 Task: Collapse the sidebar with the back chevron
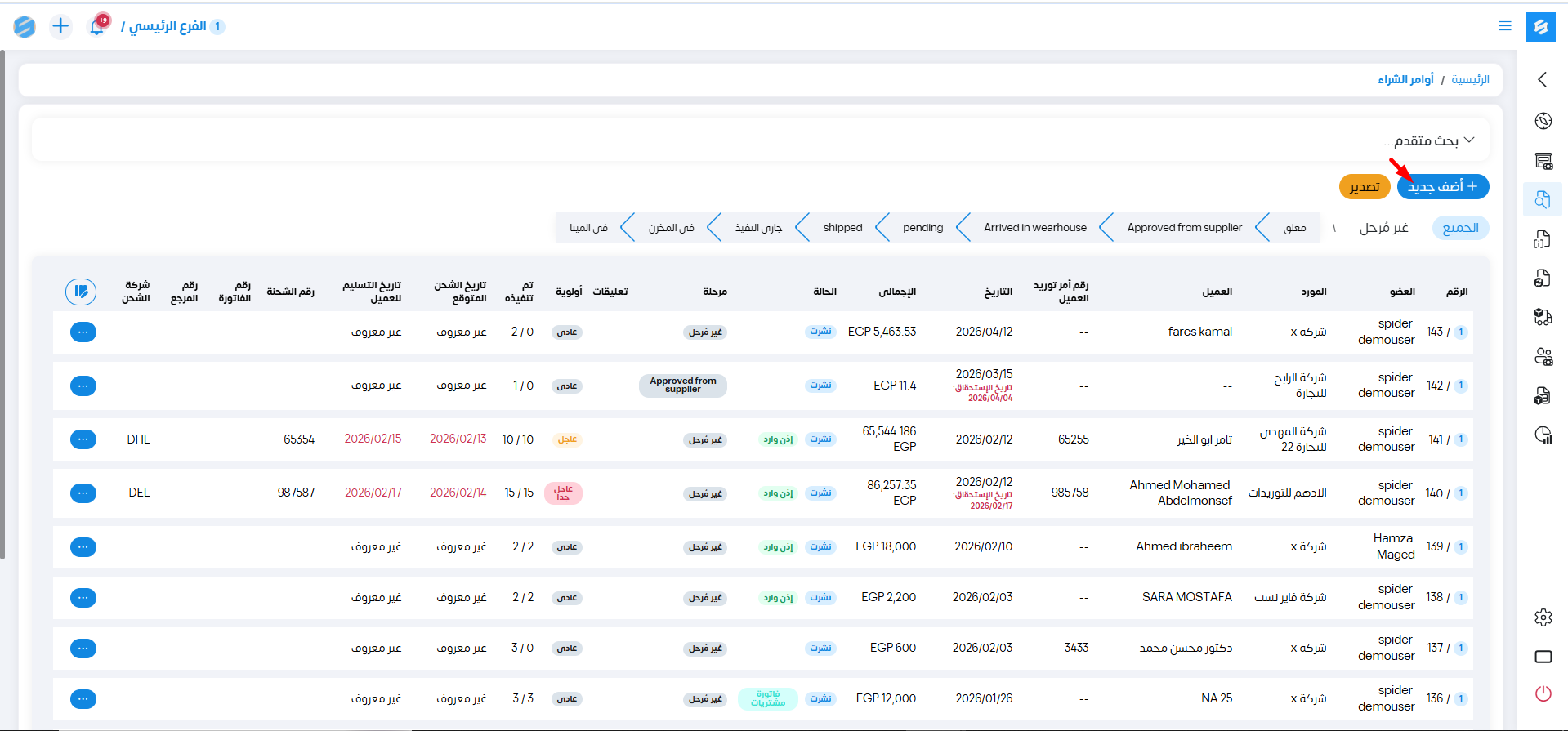point(1543,79)
